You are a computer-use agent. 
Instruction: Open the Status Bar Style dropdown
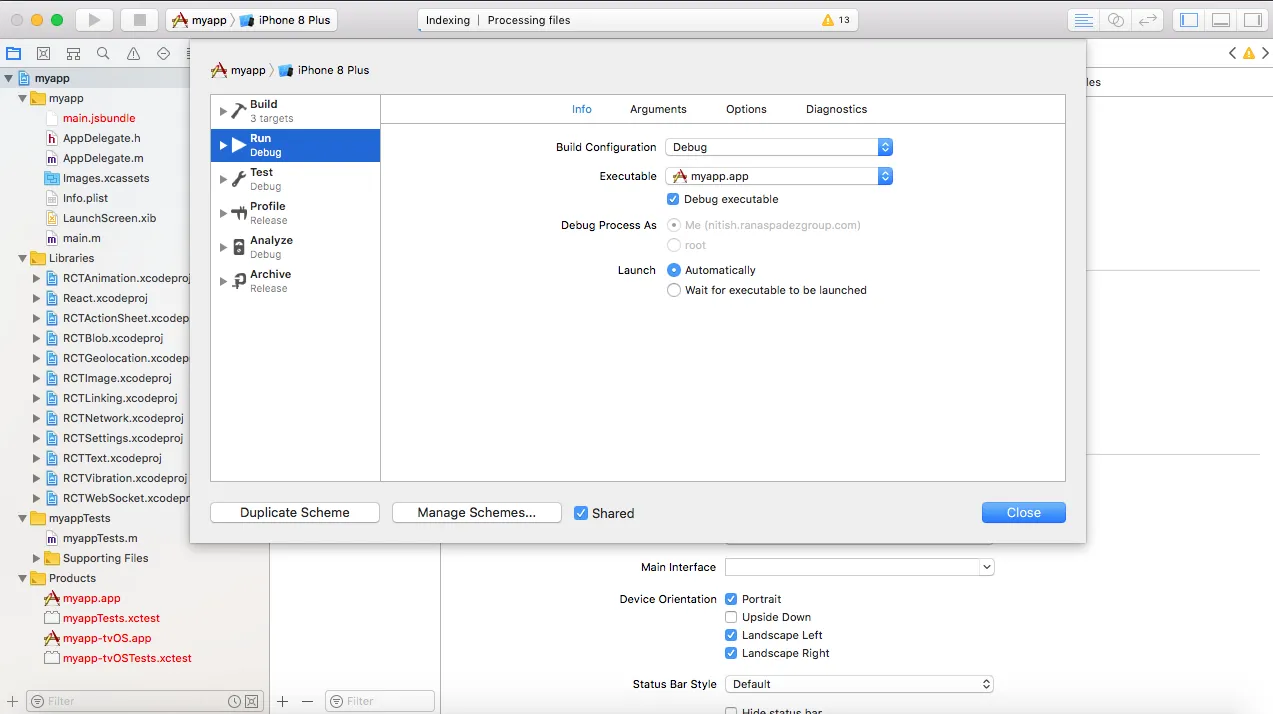[860, 684]
